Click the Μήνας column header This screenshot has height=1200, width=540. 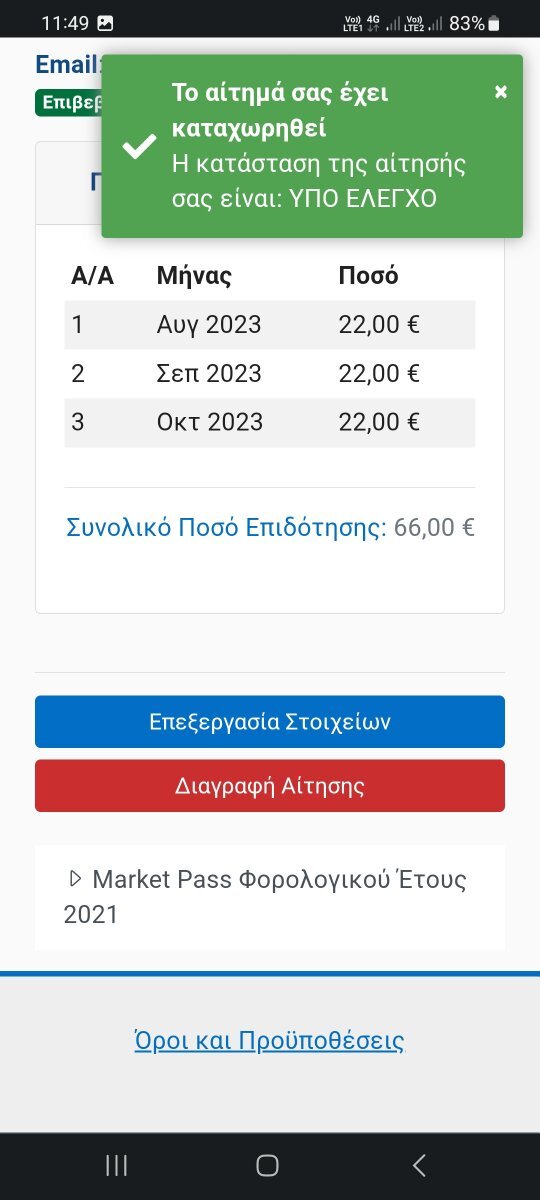194,276
